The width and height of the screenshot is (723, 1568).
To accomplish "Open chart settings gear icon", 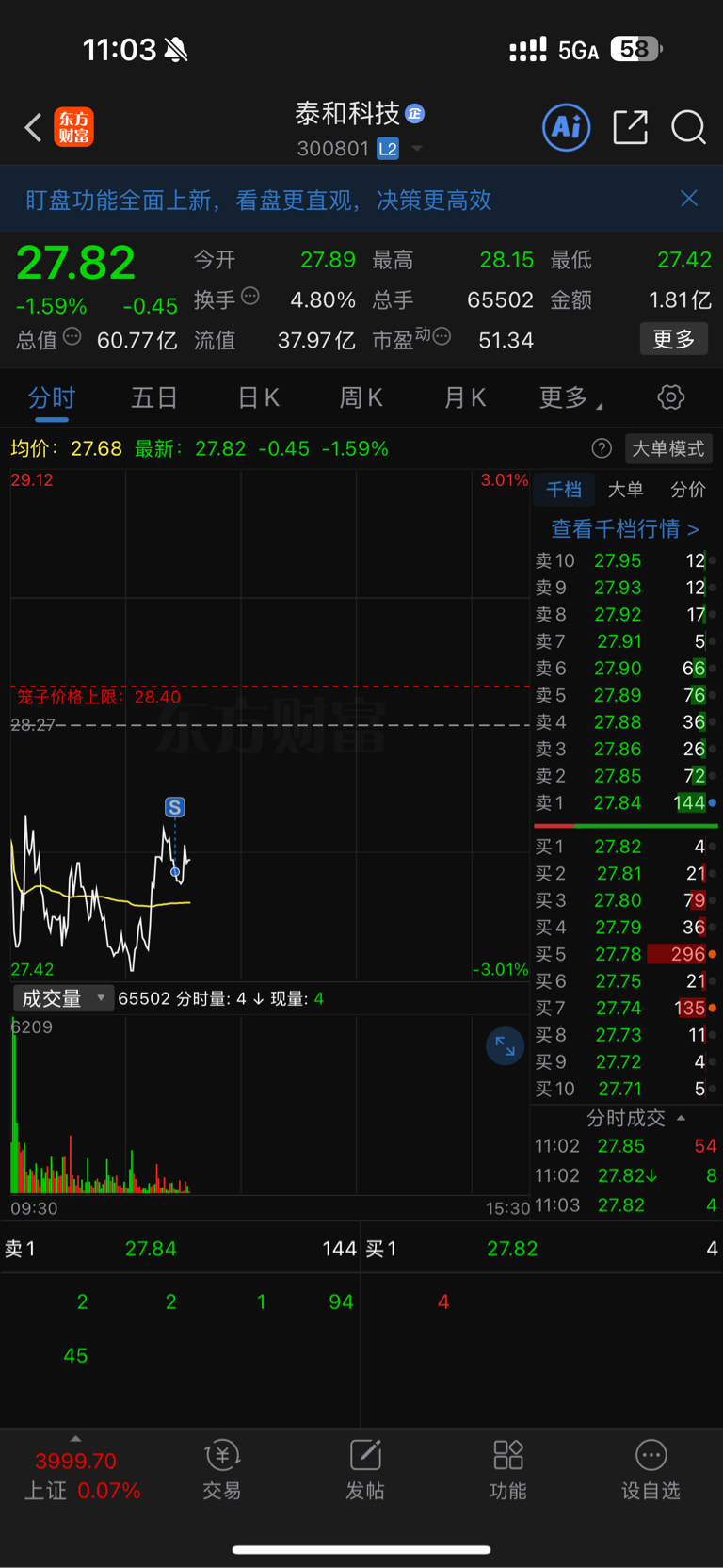I will [670, 397].
